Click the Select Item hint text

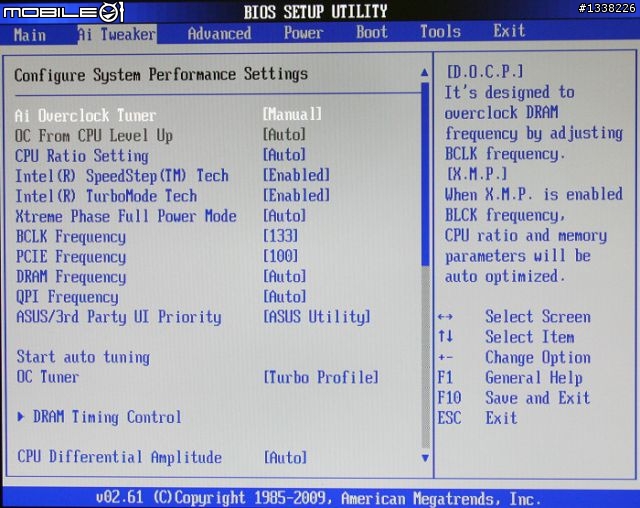click(529, 337)
